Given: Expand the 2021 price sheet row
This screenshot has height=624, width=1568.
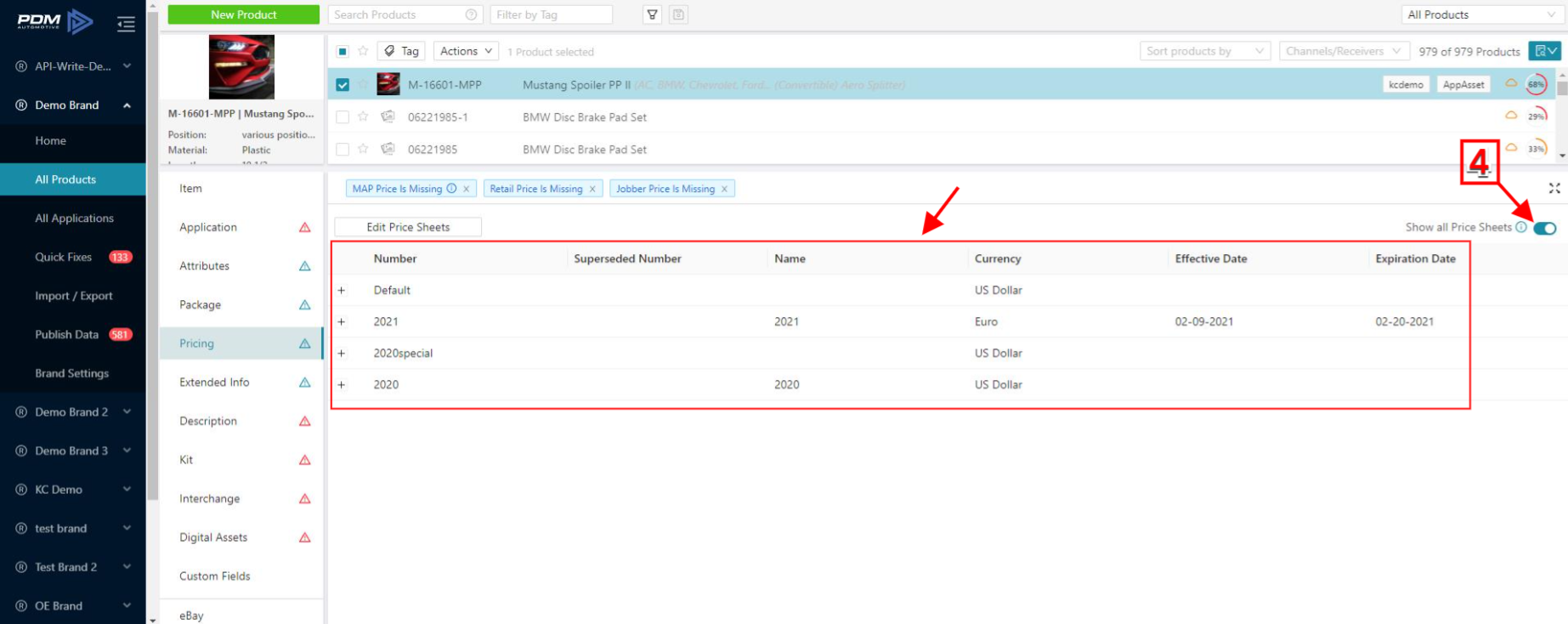Looking at the screenshot, I should [342, 321].
